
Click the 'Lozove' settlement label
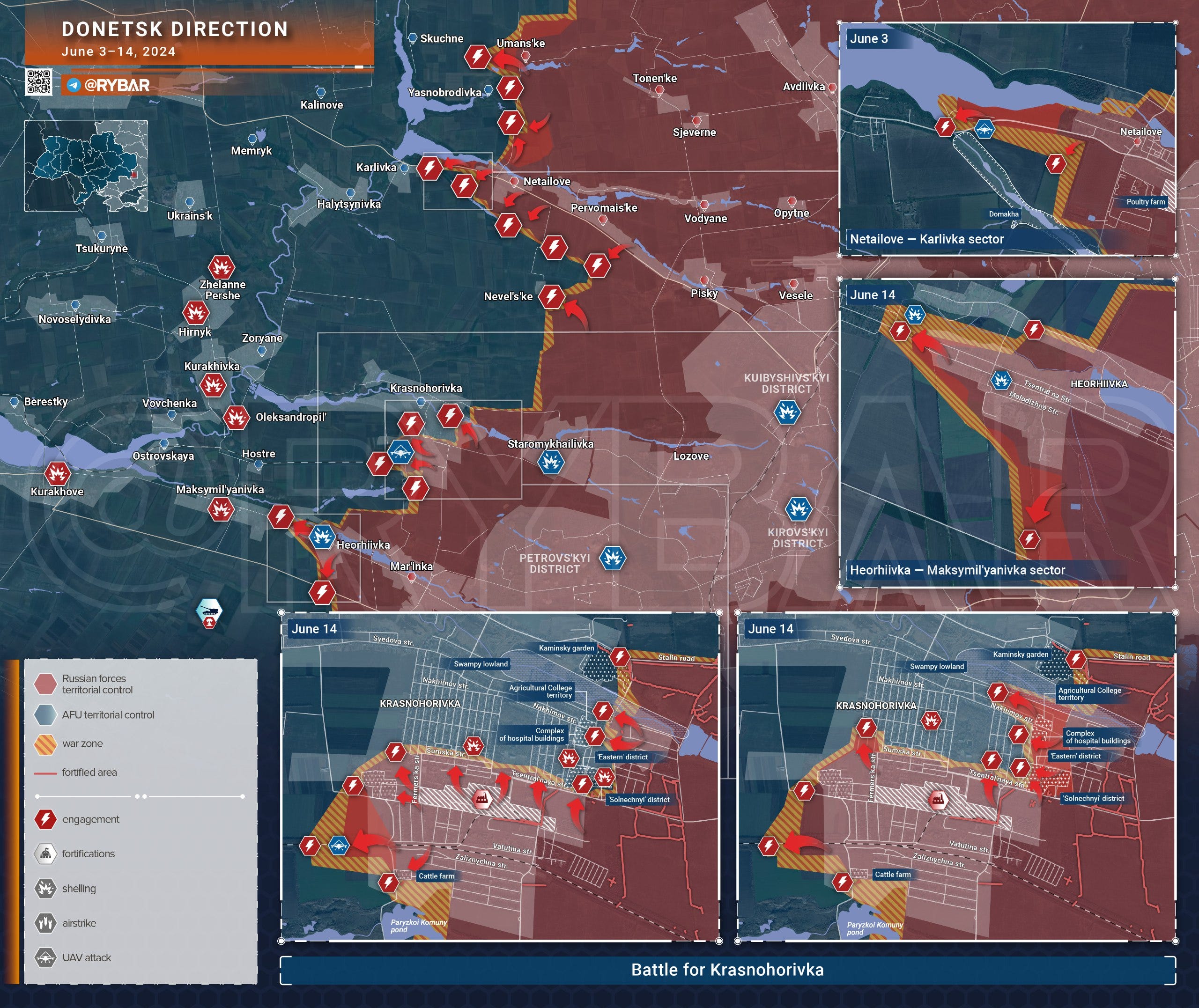691,456
